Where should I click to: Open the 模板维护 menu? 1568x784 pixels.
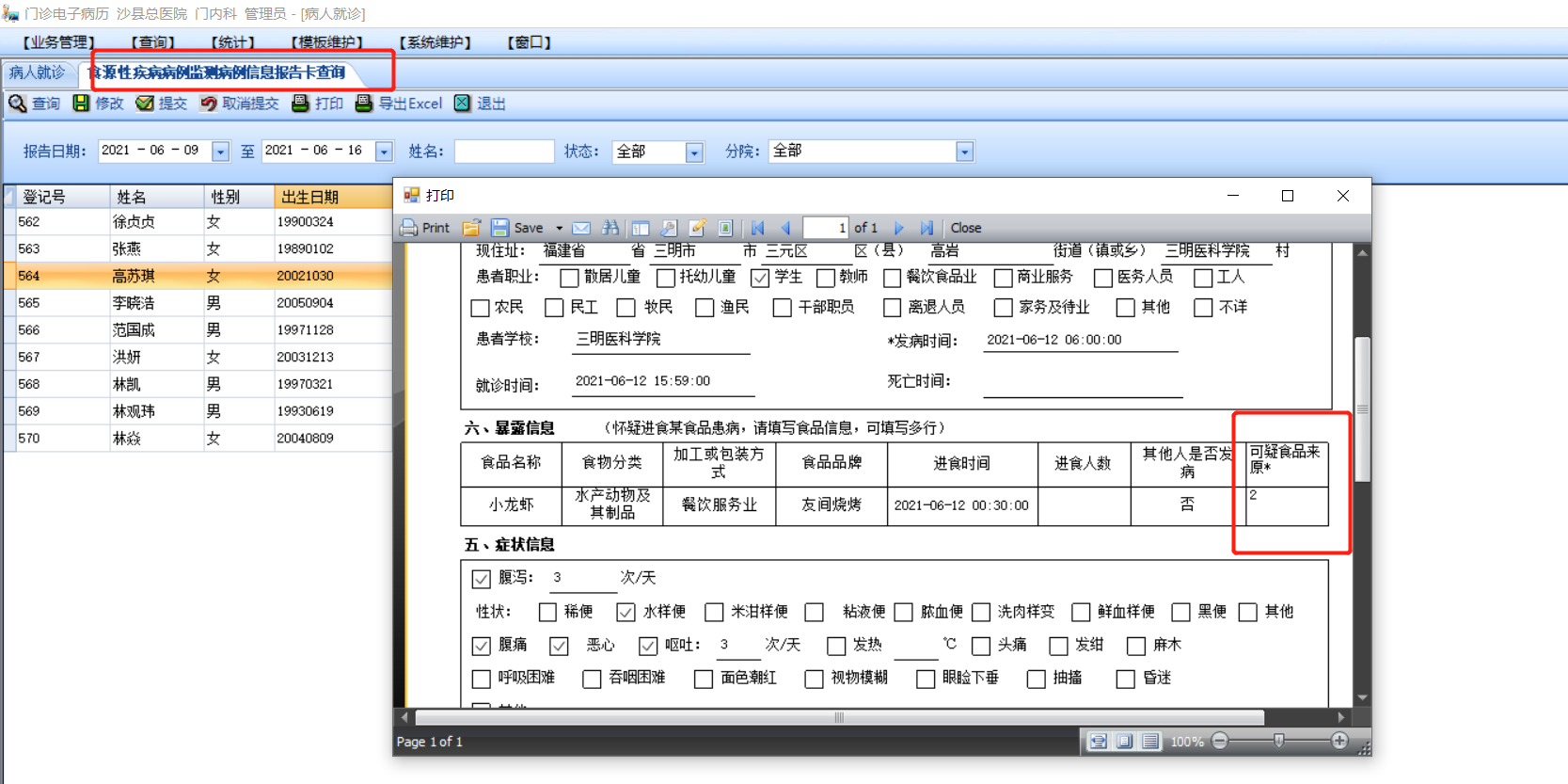click(326, 42)
